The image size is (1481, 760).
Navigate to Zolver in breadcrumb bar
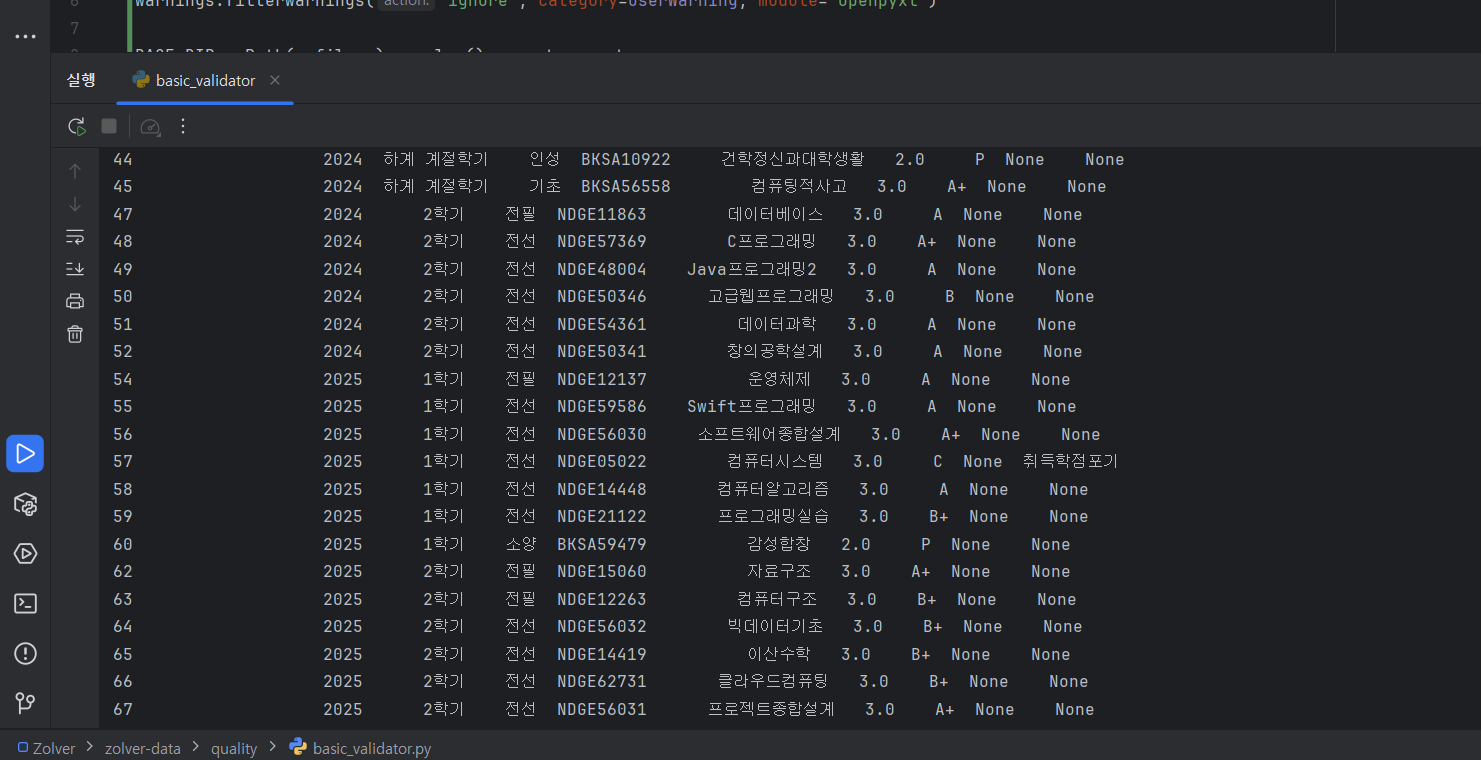[46, 748]
